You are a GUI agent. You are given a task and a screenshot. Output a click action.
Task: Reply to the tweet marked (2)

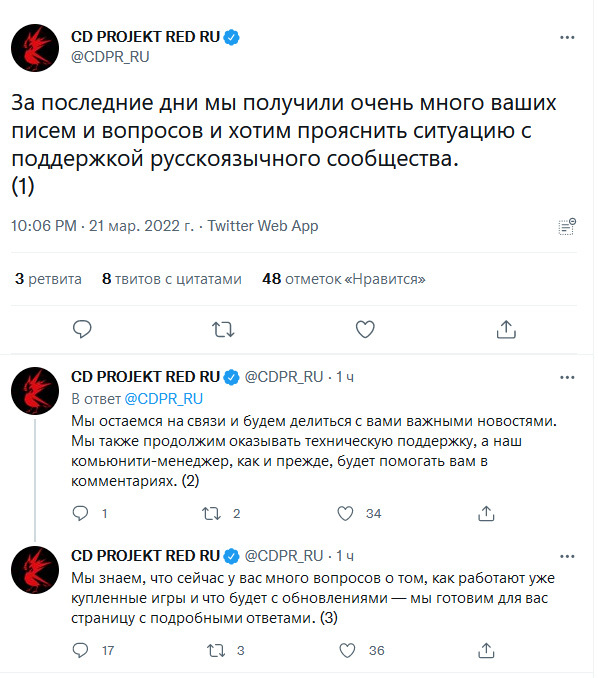pyautogui.click(x=80, y=513)
